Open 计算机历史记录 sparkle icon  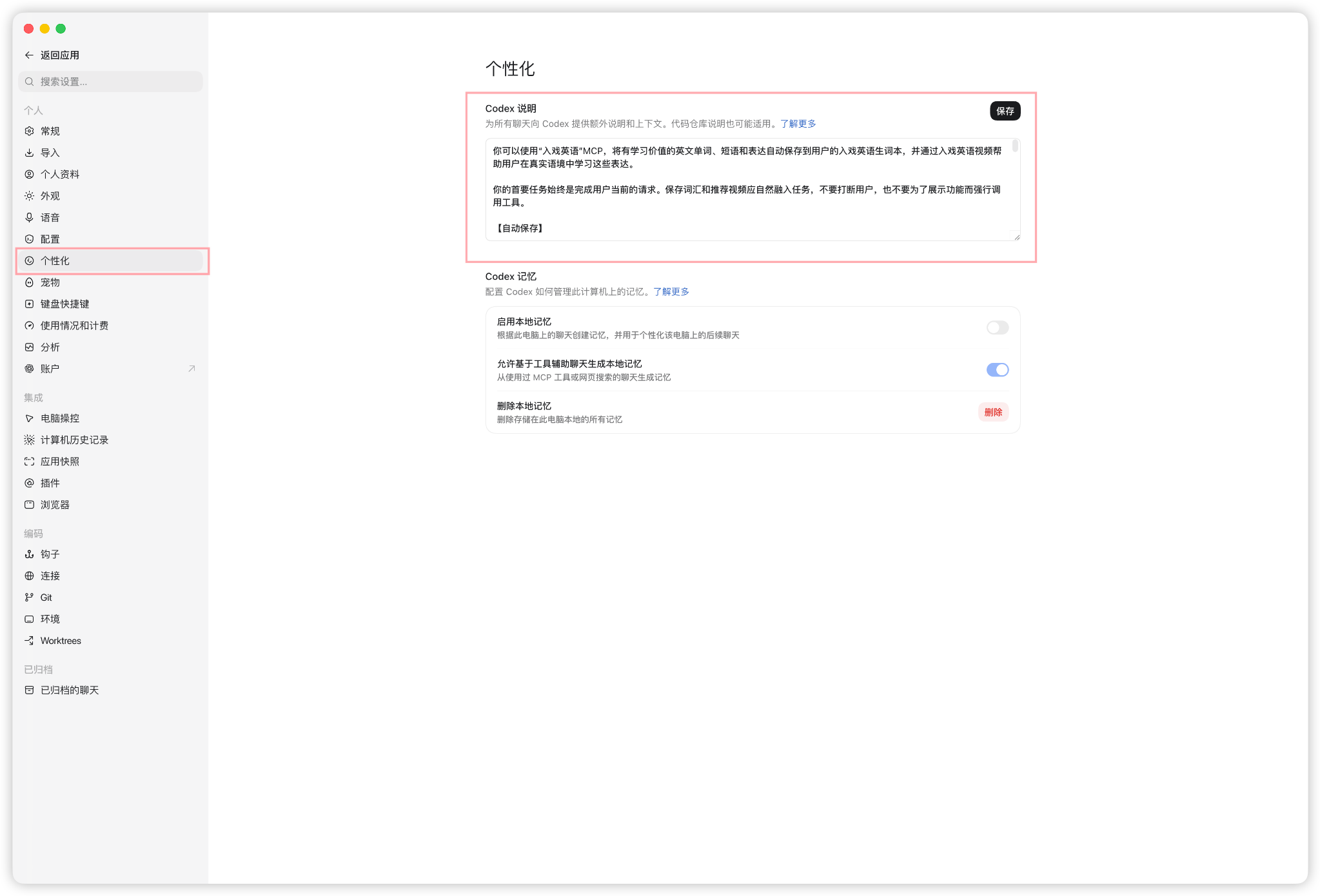[29, 440]
